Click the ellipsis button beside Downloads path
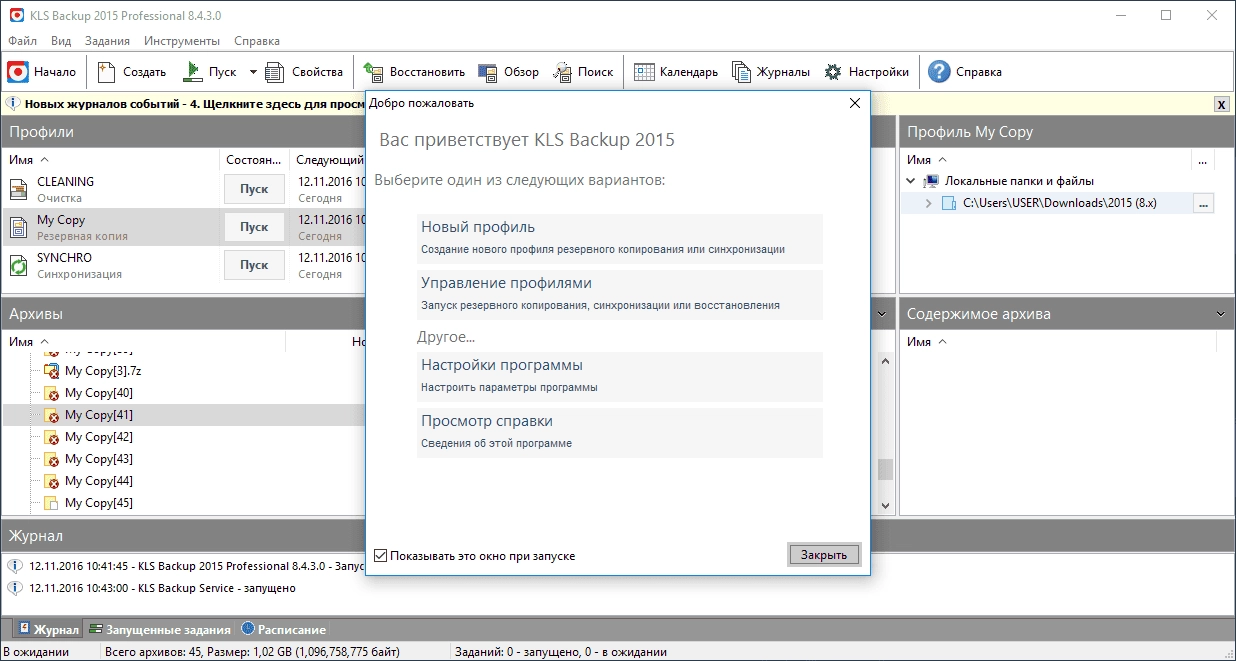 pyautogui.click(x=1204, y=203)
